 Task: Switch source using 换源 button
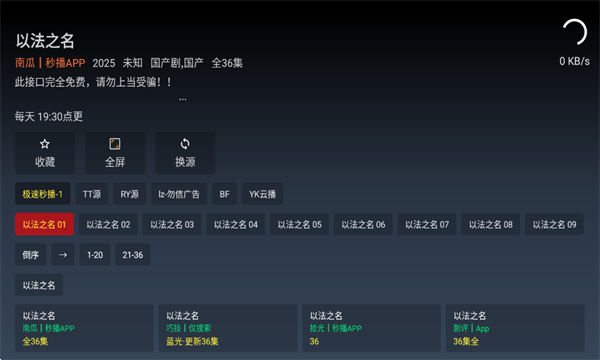(185, 153)
